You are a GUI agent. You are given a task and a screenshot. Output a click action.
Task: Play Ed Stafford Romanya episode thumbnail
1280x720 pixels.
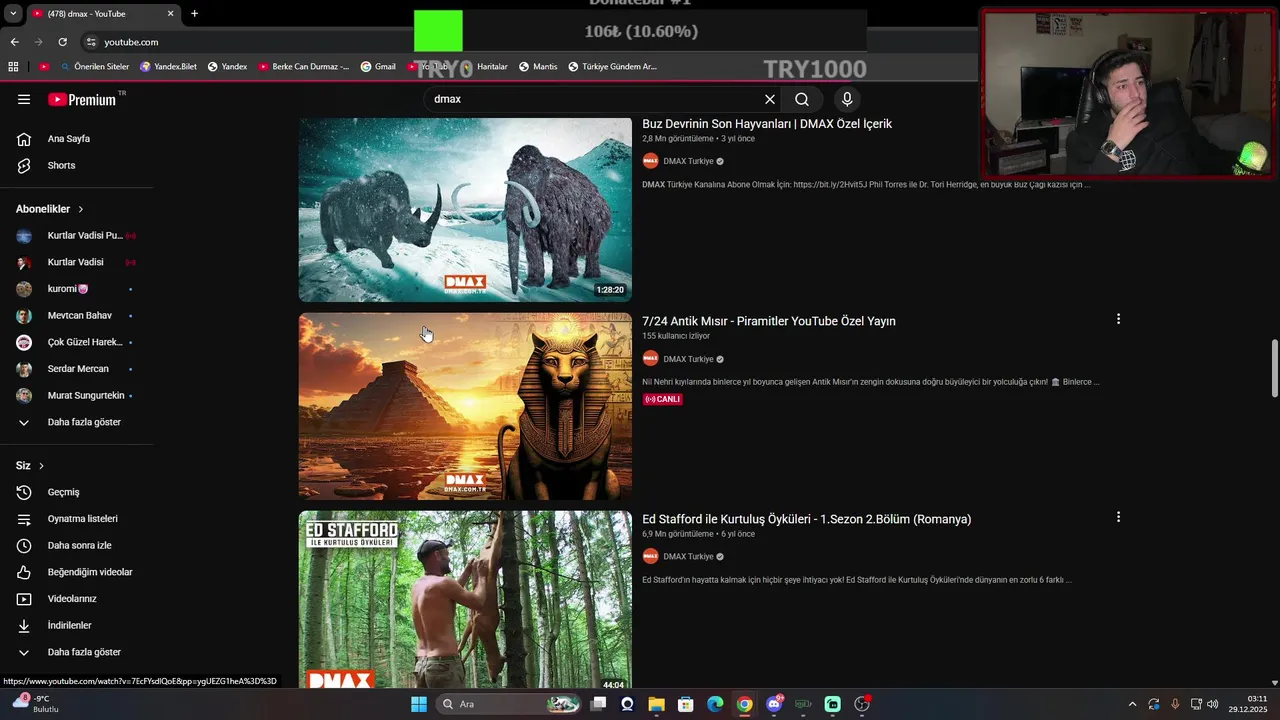465,601
